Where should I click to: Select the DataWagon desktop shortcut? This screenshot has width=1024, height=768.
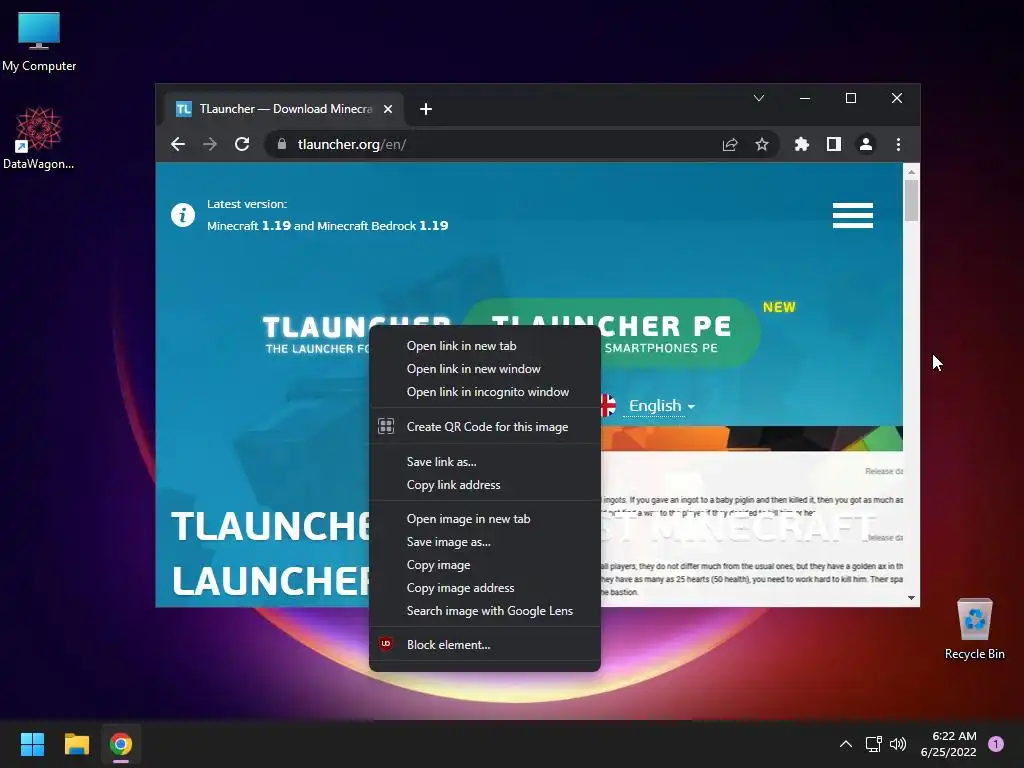tap(39, 138)
